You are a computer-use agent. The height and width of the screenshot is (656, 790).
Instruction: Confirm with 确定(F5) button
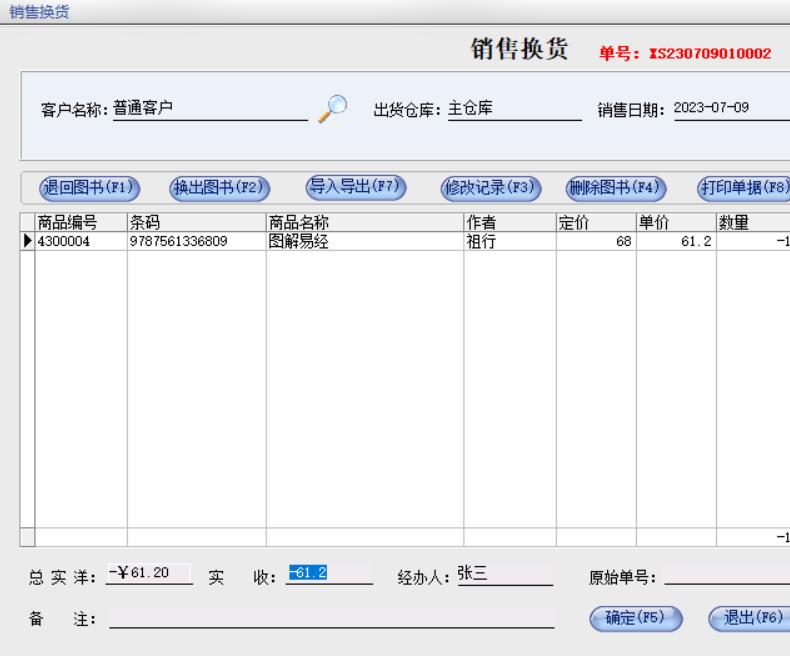pos(636,618)
